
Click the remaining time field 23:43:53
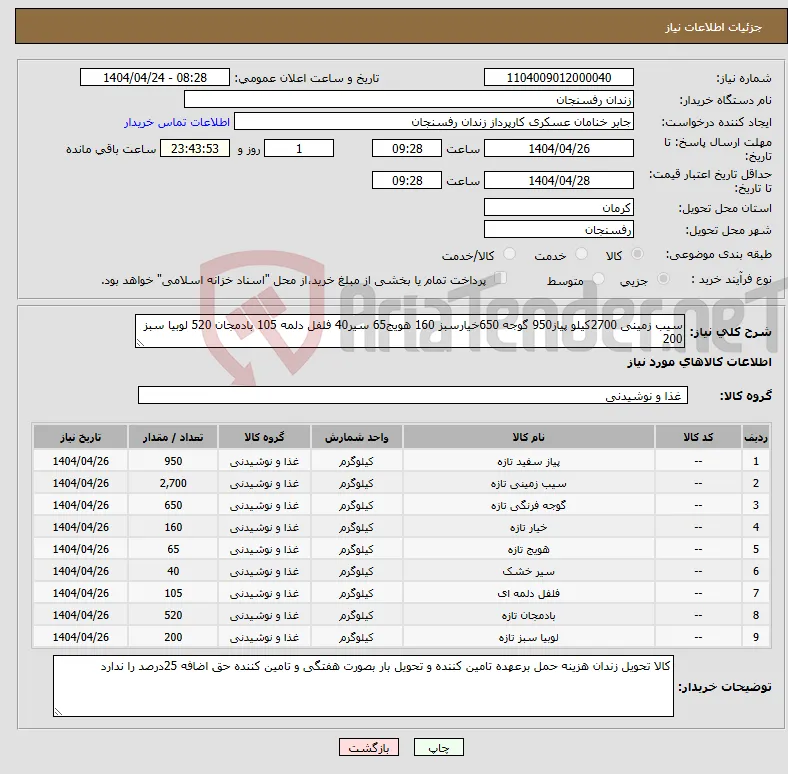(195, 148)
